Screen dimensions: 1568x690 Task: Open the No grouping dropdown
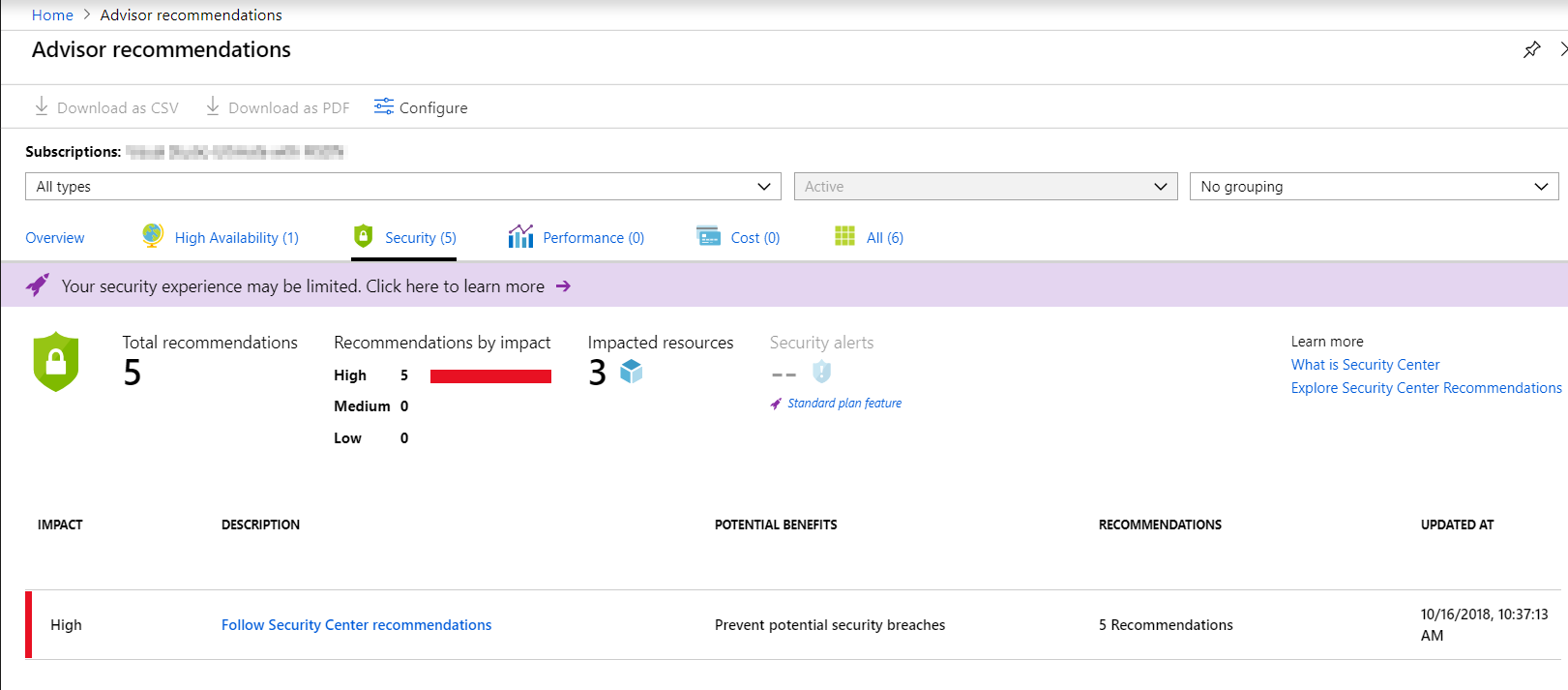point(1374,187)
